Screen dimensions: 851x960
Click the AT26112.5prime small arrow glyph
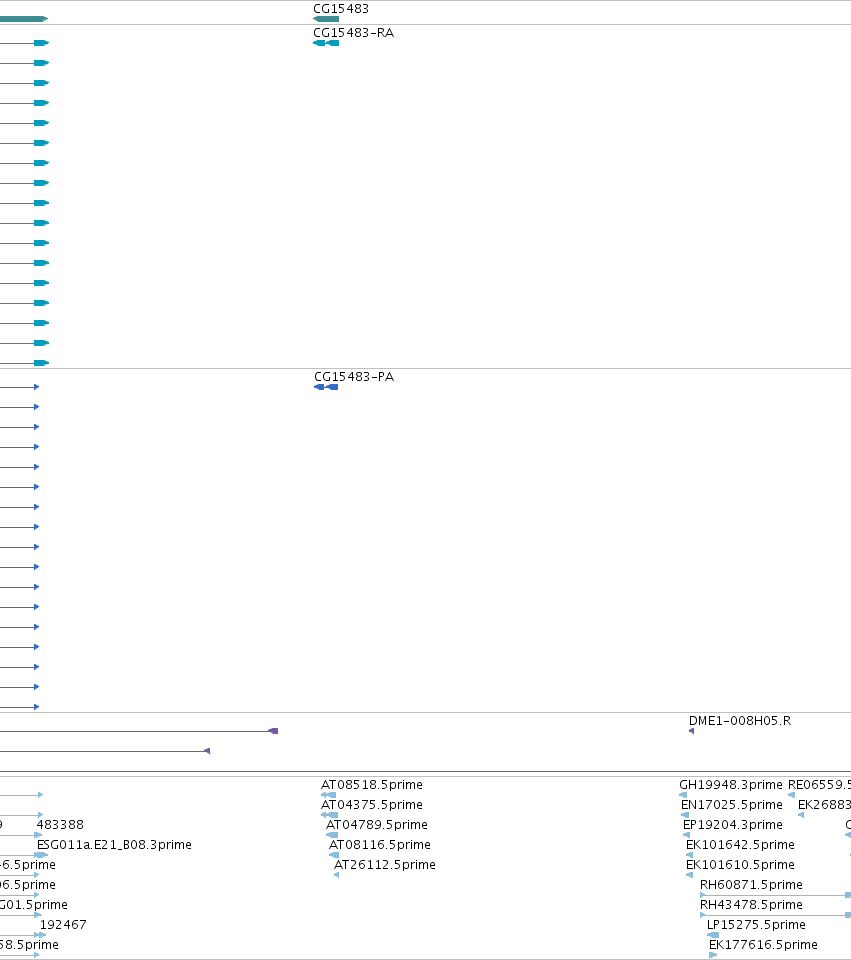[336, 875]
